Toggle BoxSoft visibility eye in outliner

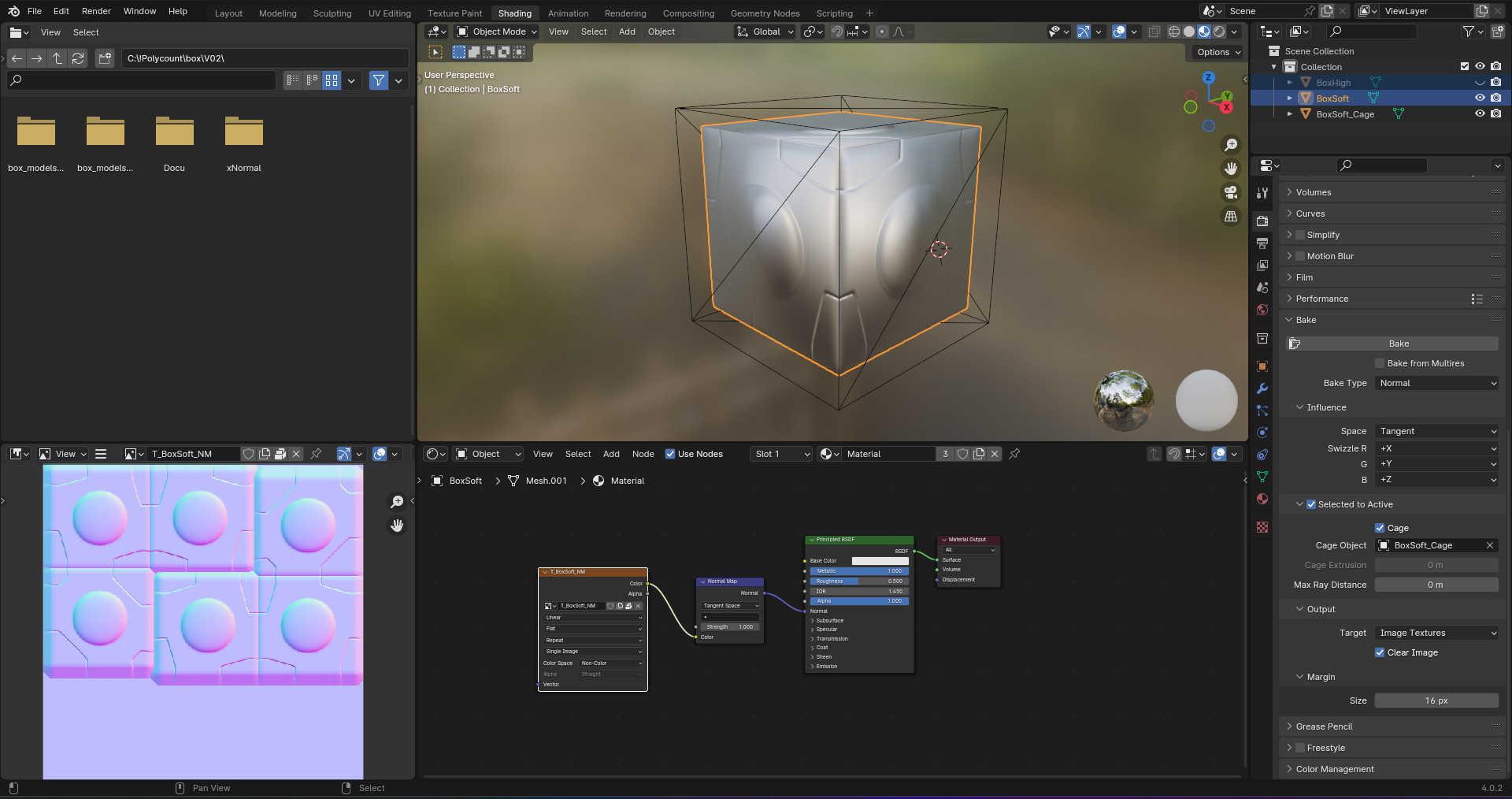(1480, 98)
